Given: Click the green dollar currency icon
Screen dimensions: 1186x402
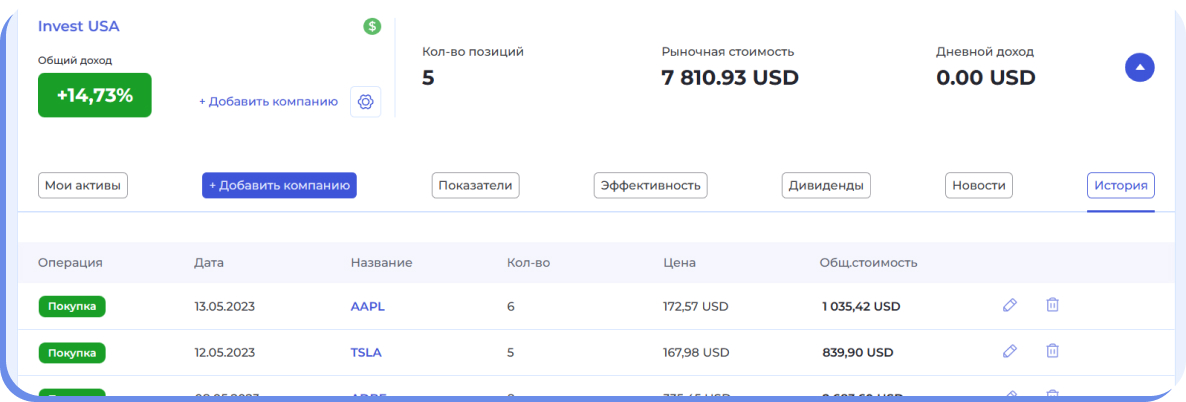Looking at the screenshot, I should (x=372, y=27).
